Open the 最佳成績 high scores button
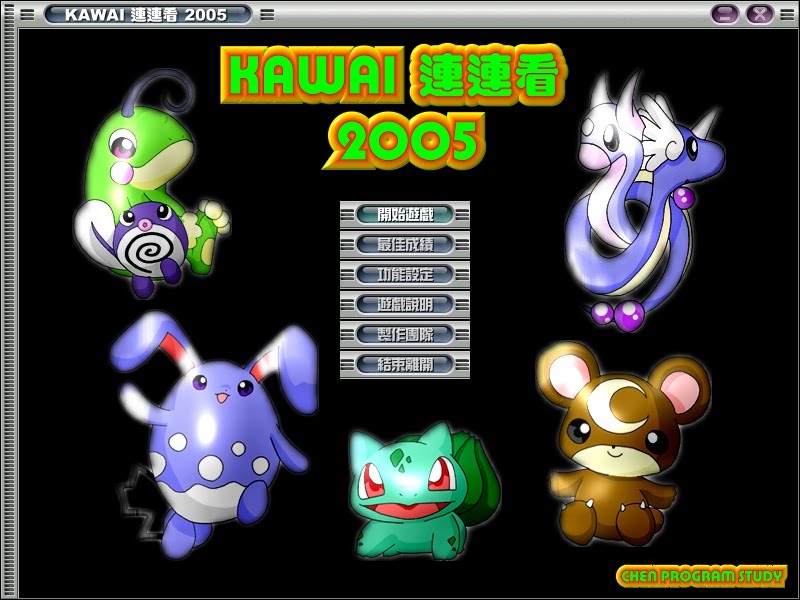The width and height of the screenshot is (800, 600). [x=405, y=244]
